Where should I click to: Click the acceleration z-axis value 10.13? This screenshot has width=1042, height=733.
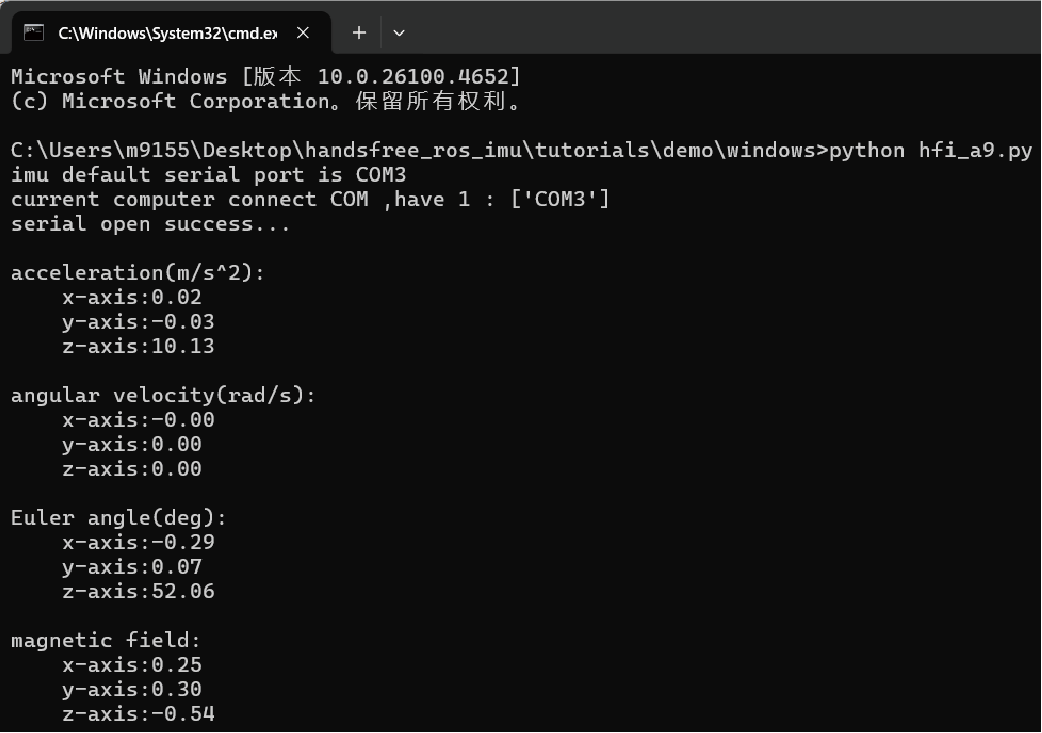tap(183, 346)
